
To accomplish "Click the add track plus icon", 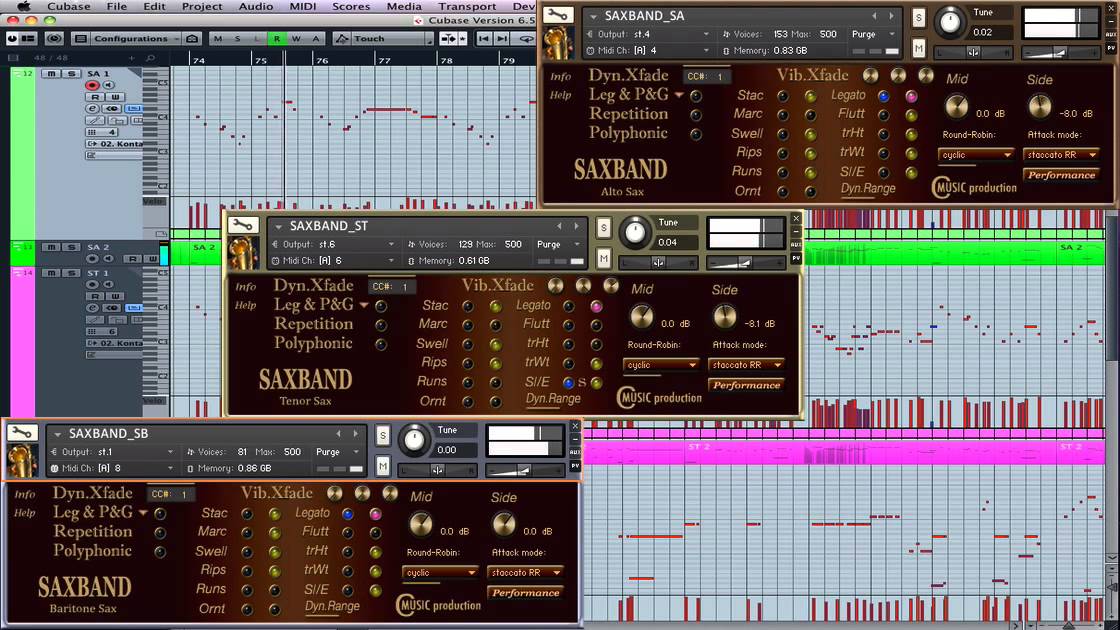I will click(131, 58).
